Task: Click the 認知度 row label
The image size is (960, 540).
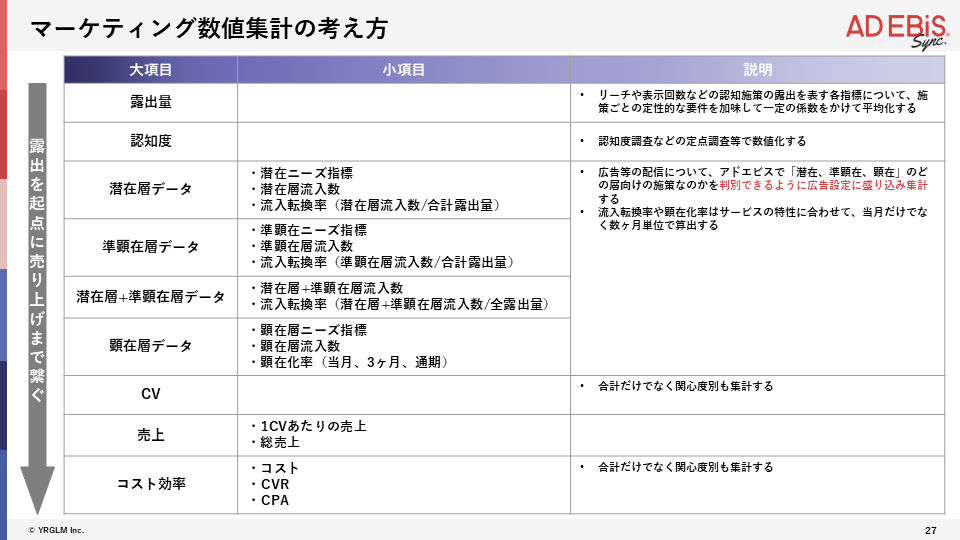Action: coord(151,141)
